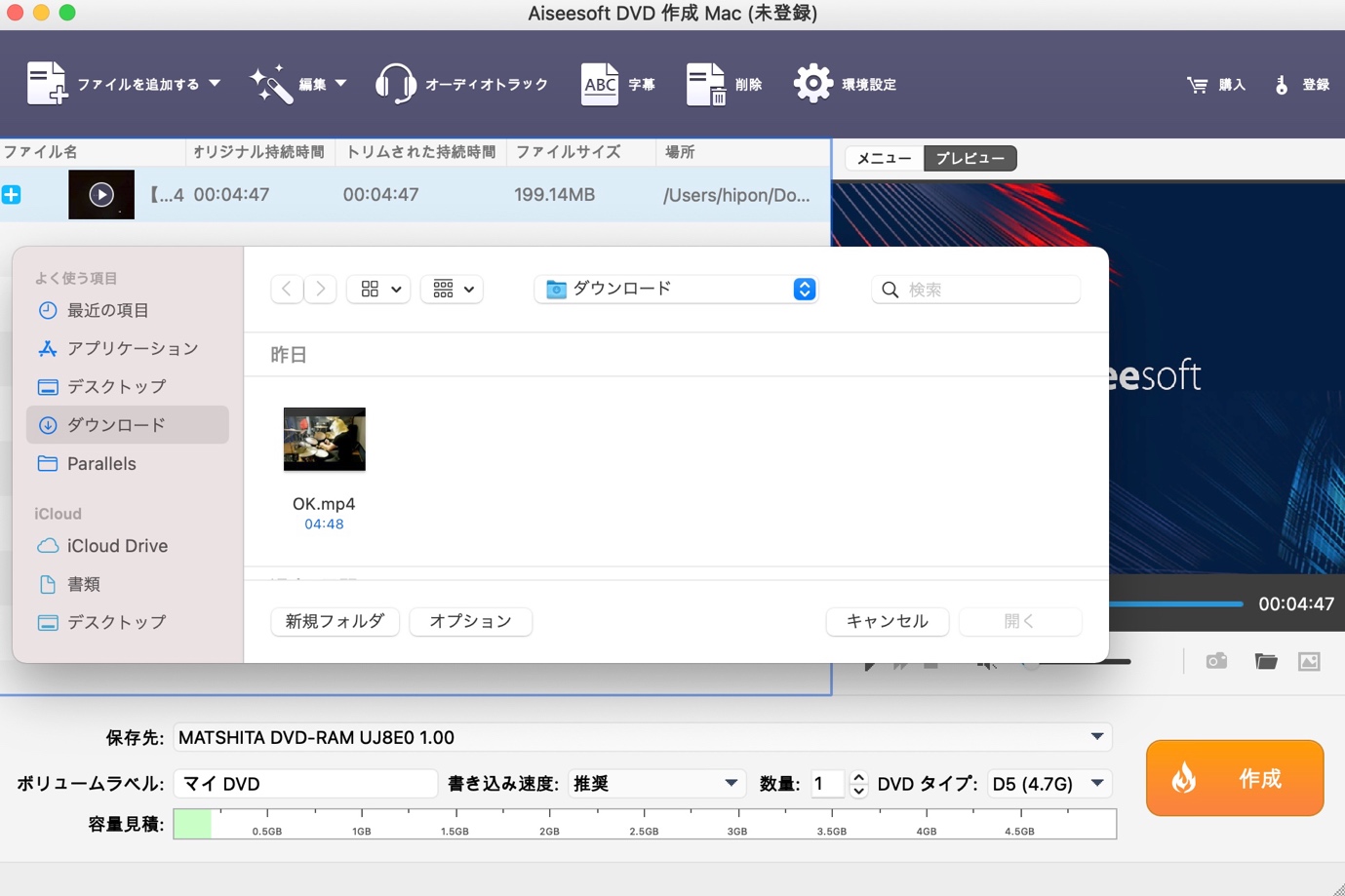Switch to the メニュー tab
Image resolution: width=1345 pixels, height=896 pixels.
point(885,158)
